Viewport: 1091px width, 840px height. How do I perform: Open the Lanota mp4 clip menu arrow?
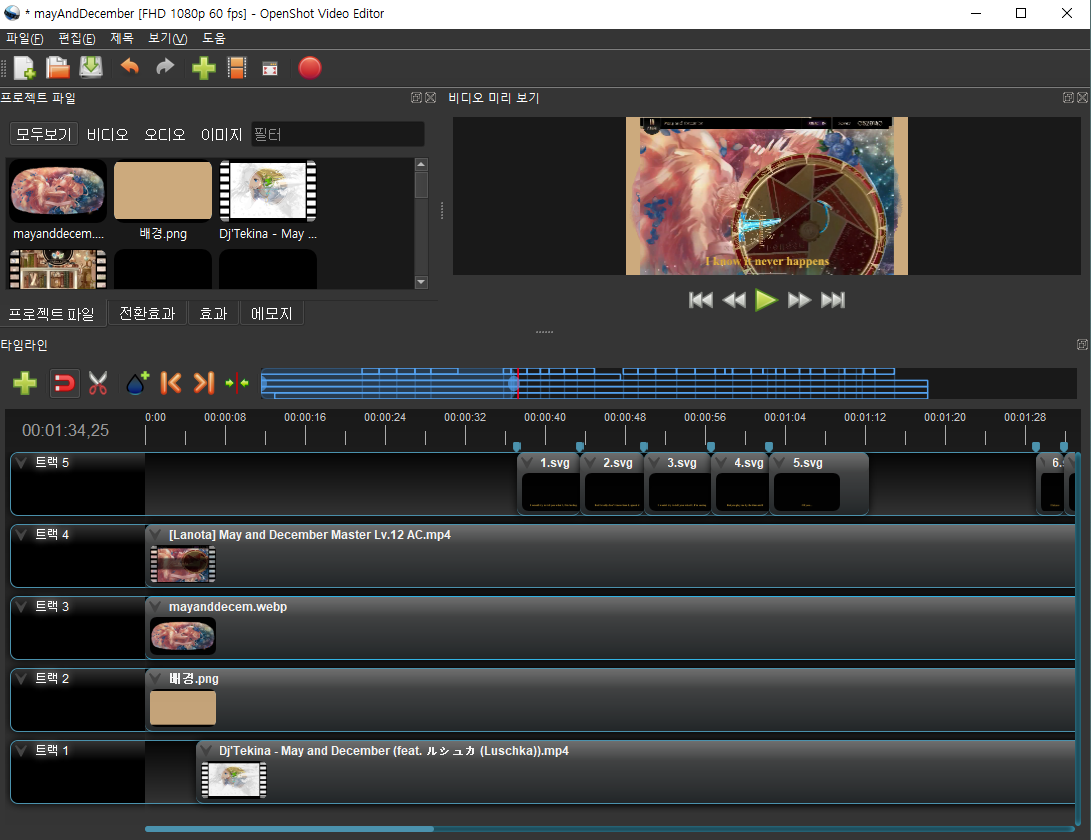coord(155,534)
